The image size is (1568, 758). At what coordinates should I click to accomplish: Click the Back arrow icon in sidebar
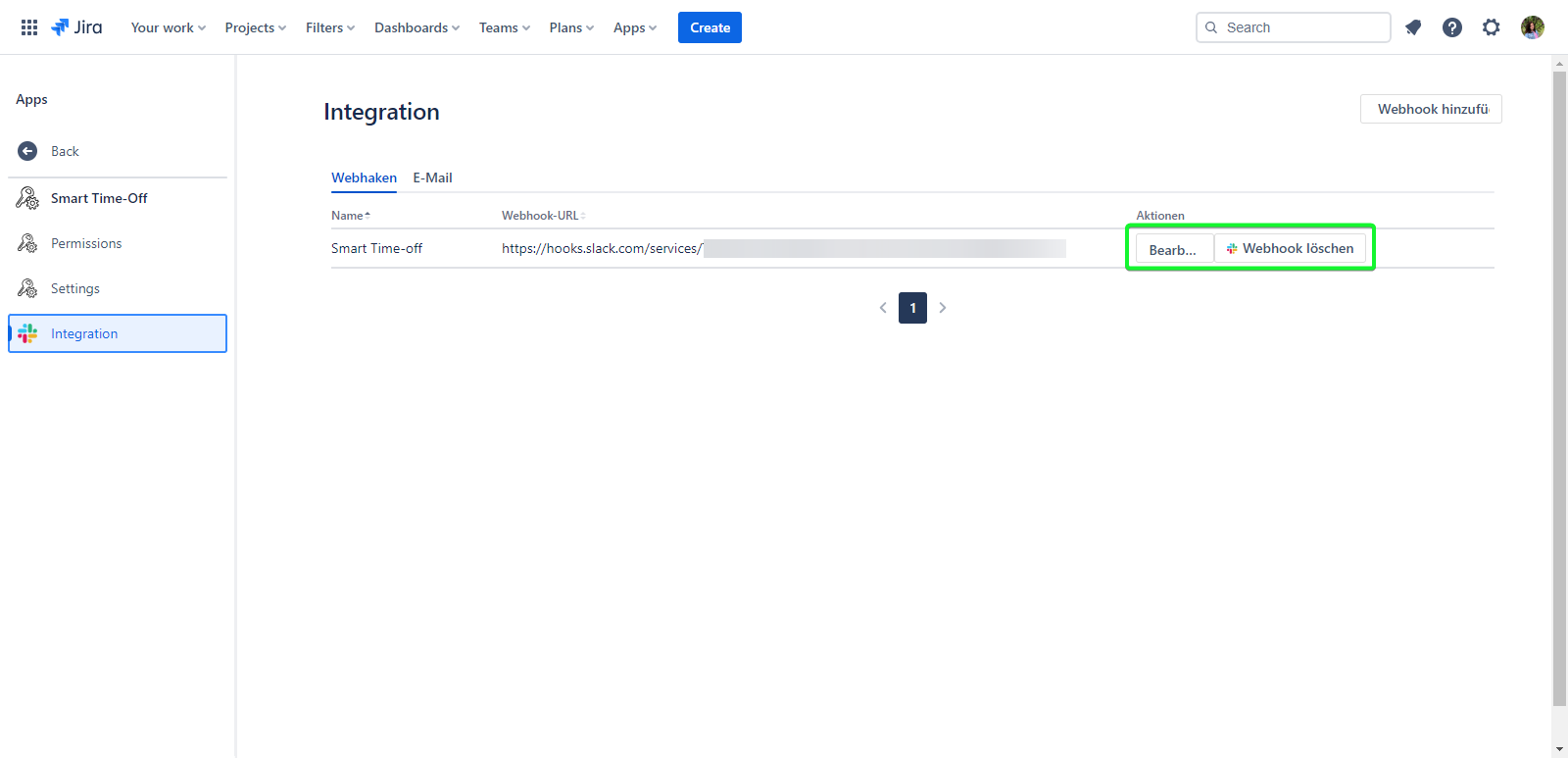(27, 151)
